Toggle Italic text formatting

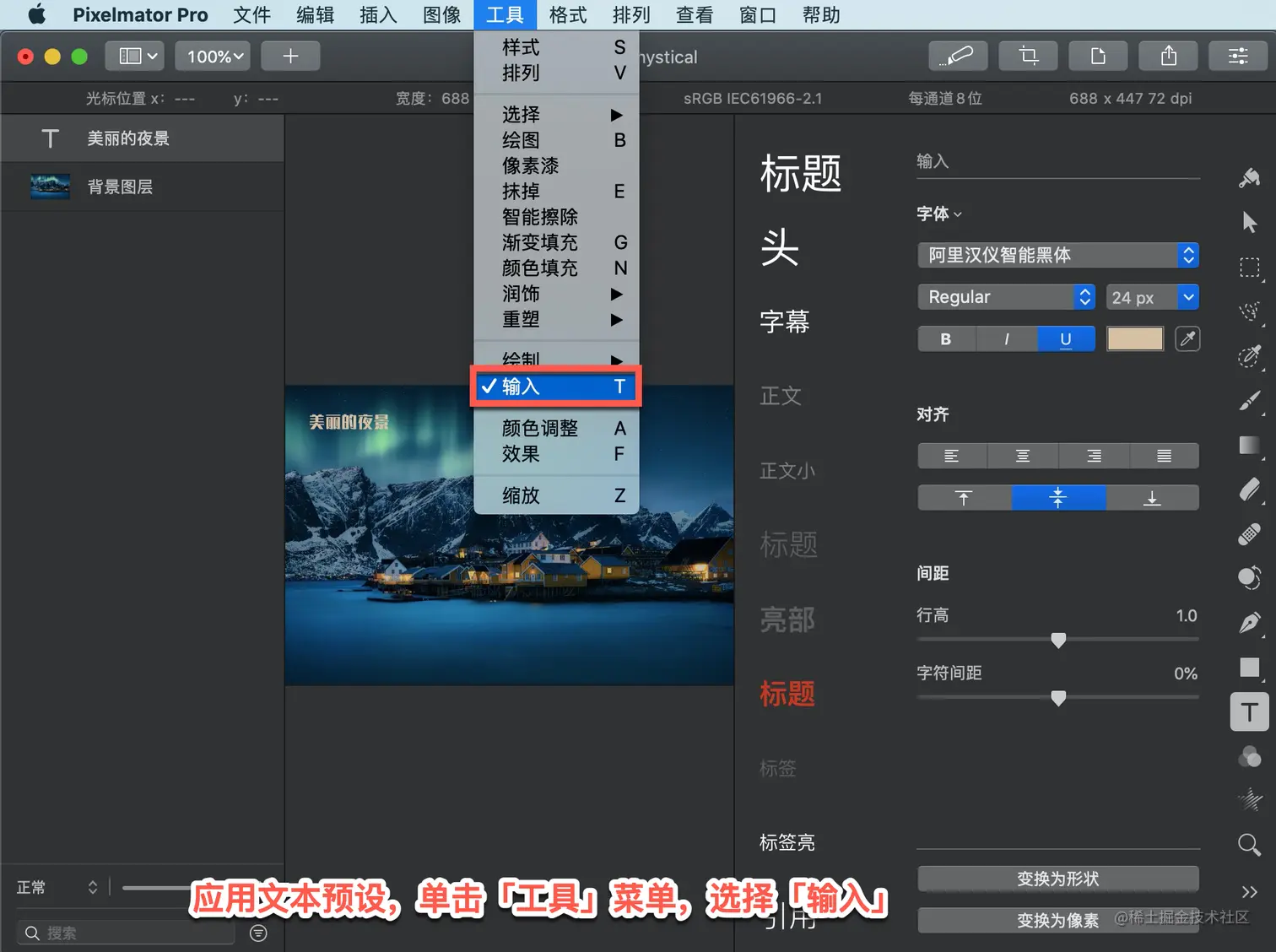click(x=1006, y=338)
